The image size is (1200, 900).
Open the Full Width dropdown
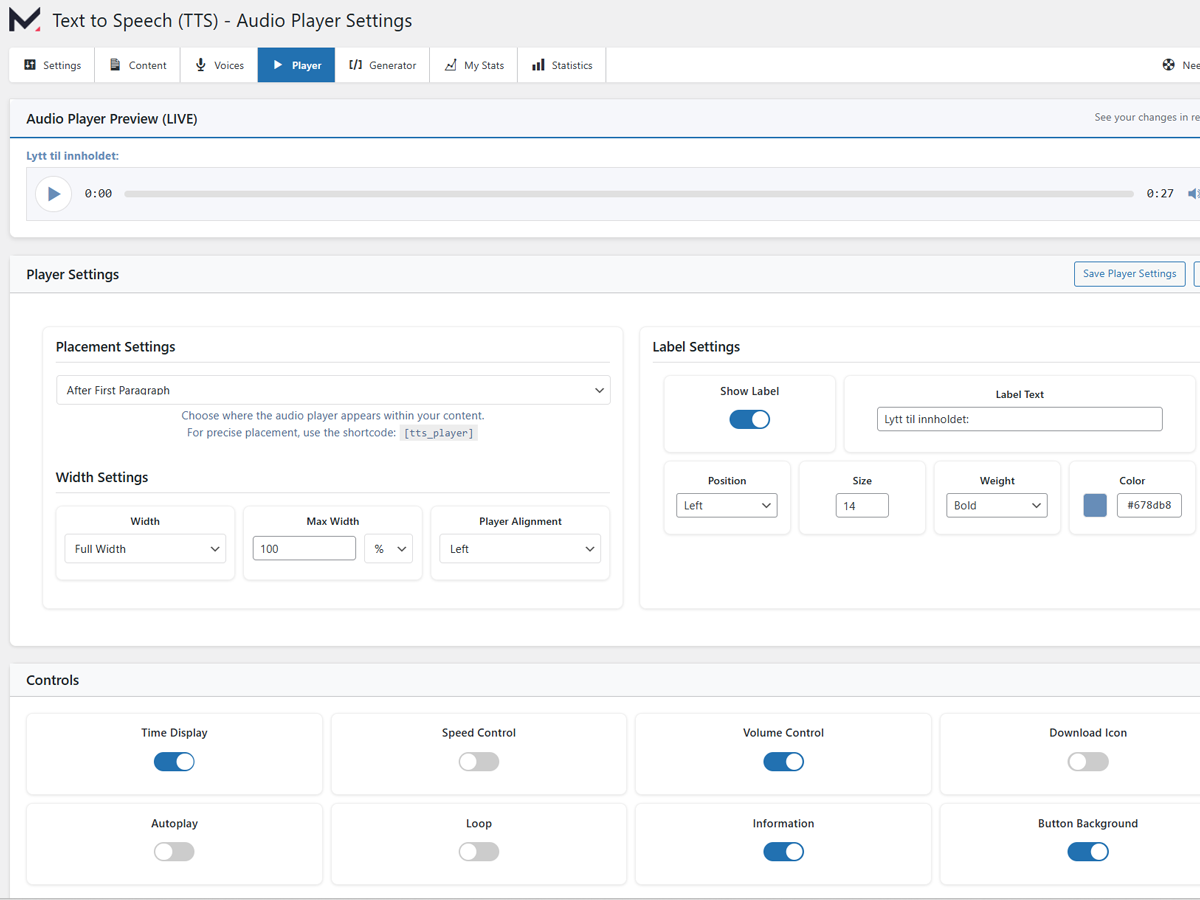point(145,549)
